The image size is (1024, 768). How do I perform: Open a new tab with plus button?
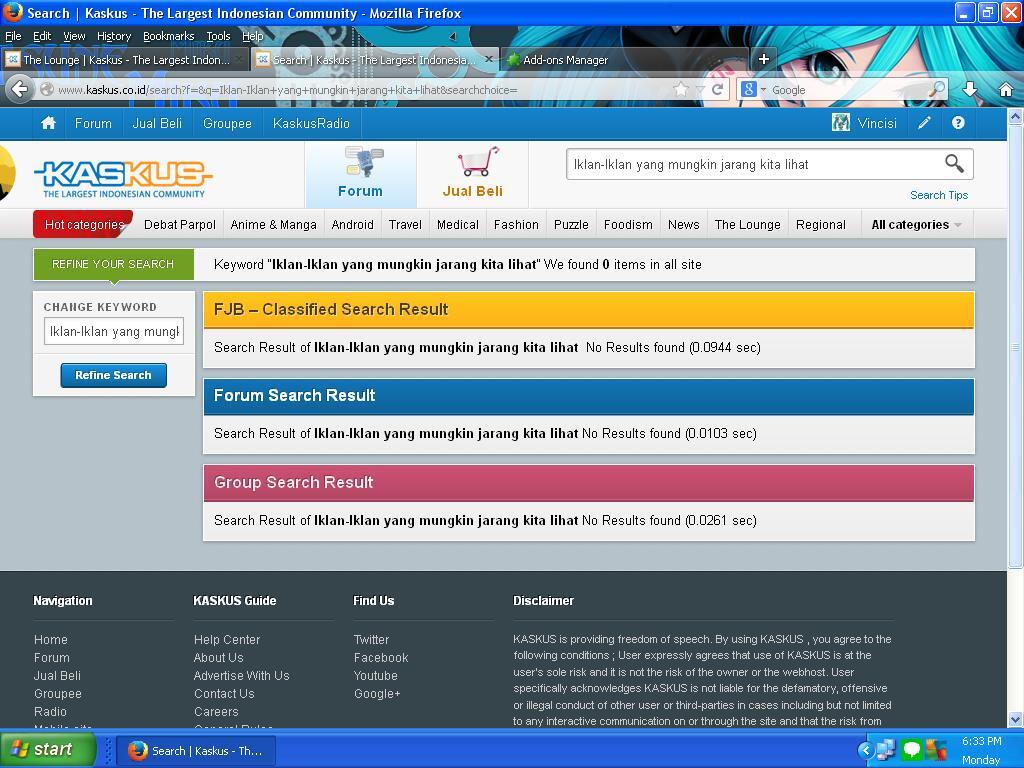coord(763,59)
